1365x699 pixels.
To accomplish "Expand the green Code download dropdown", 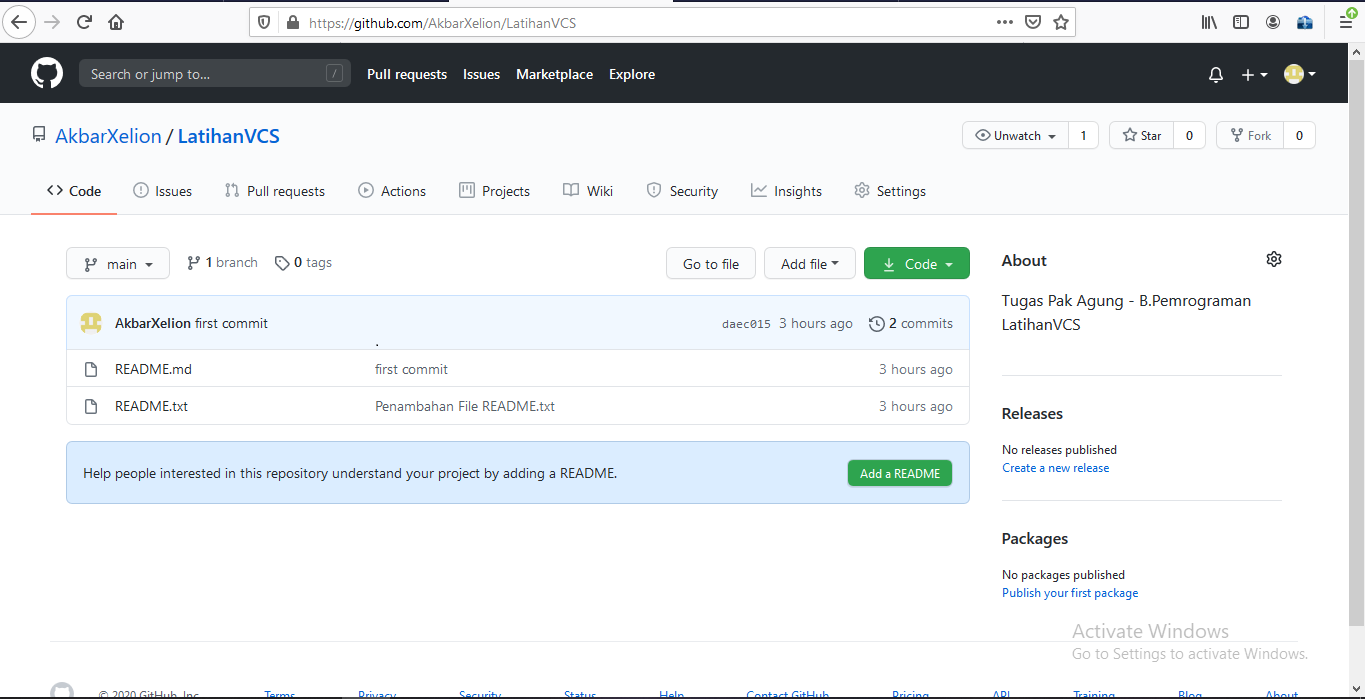I will [917, 264].
